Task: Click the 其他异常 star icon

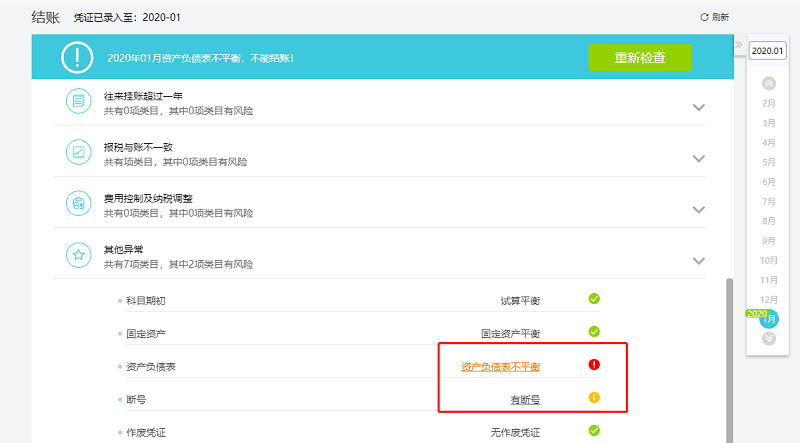Action: pyautogui.click(x=78, y=255)
